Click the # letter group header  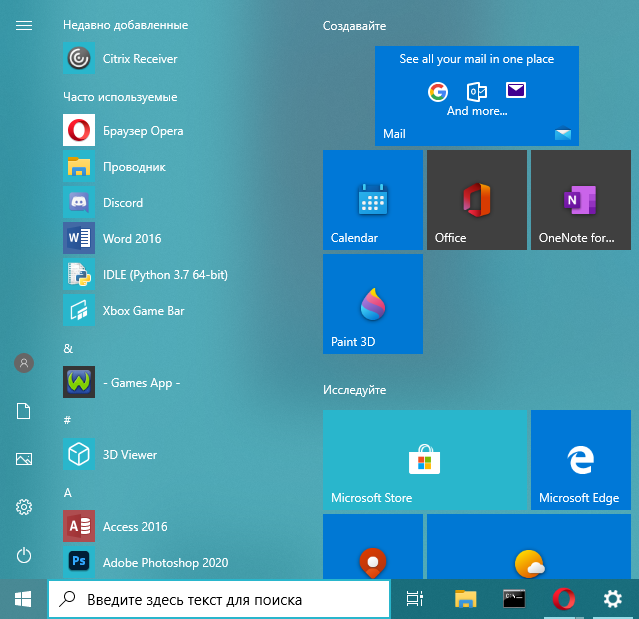(x=67, y=420)
